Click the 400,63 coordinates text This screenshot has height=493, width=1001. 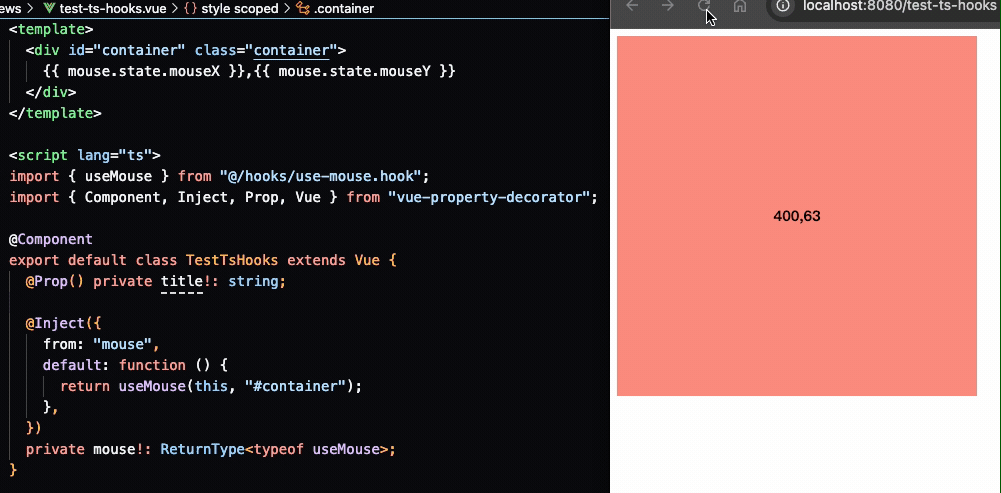[797, 216]
